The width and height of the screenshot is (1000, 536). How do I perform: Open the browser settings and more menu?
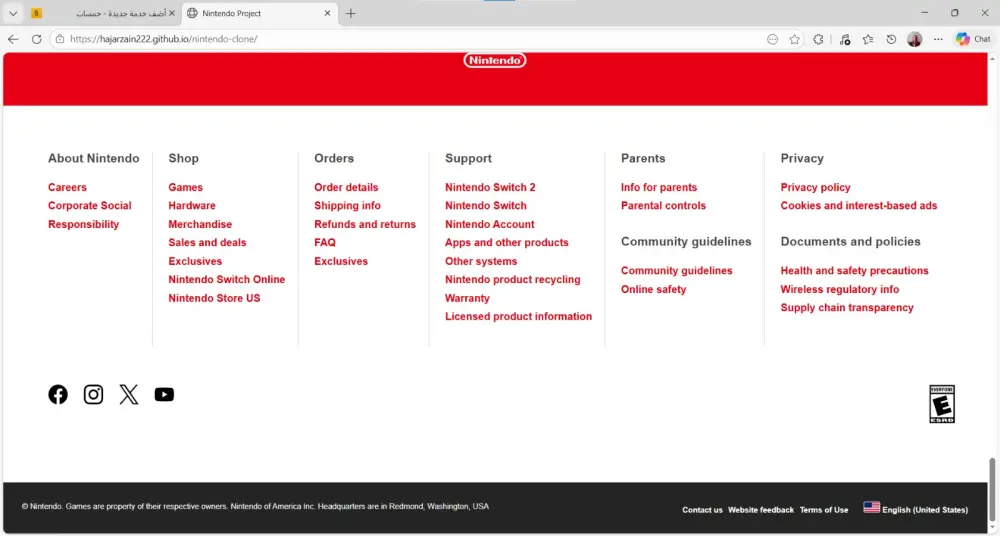(938, 39)
